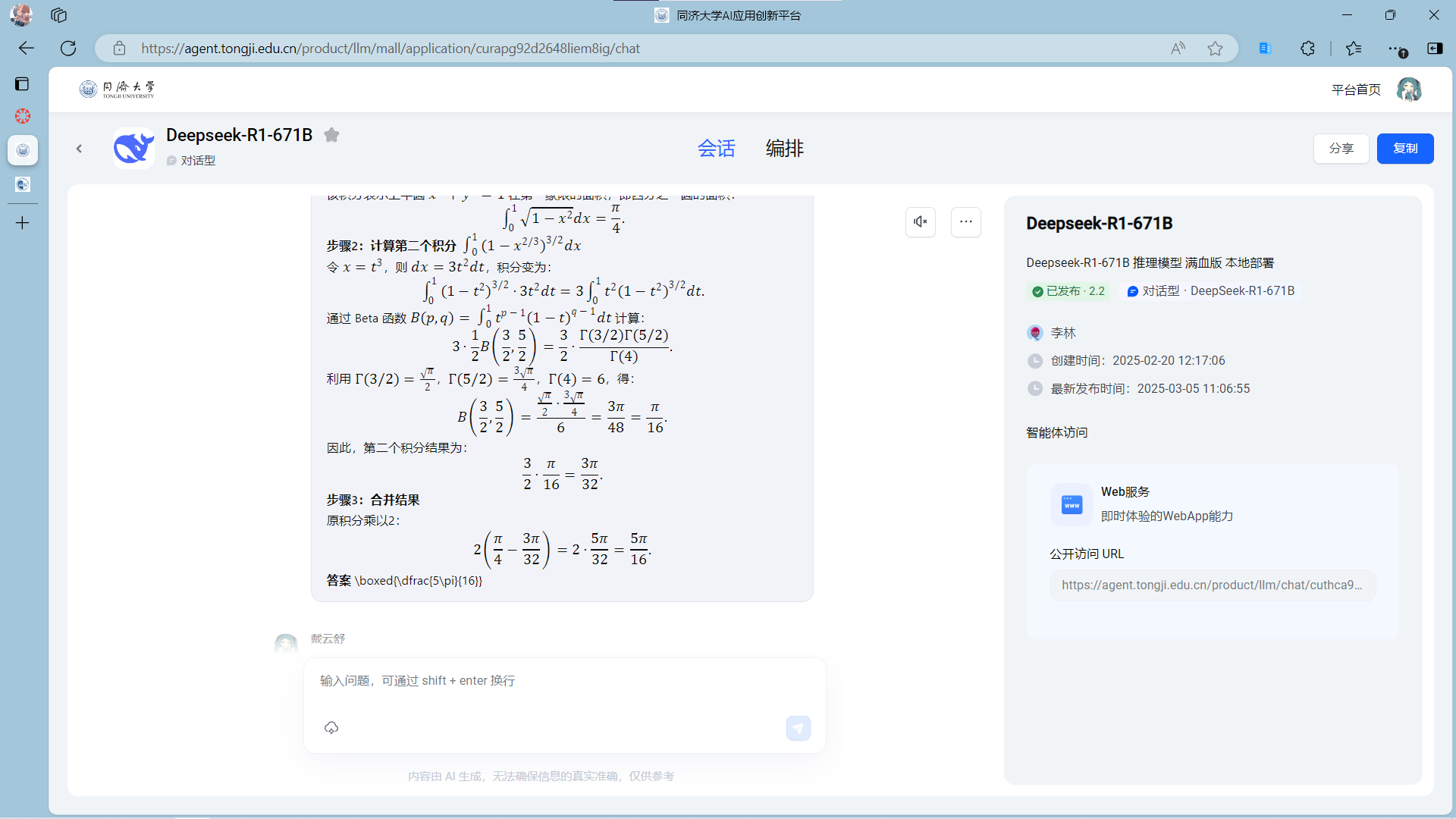Send message with the paper plane button

pos(798,728)
